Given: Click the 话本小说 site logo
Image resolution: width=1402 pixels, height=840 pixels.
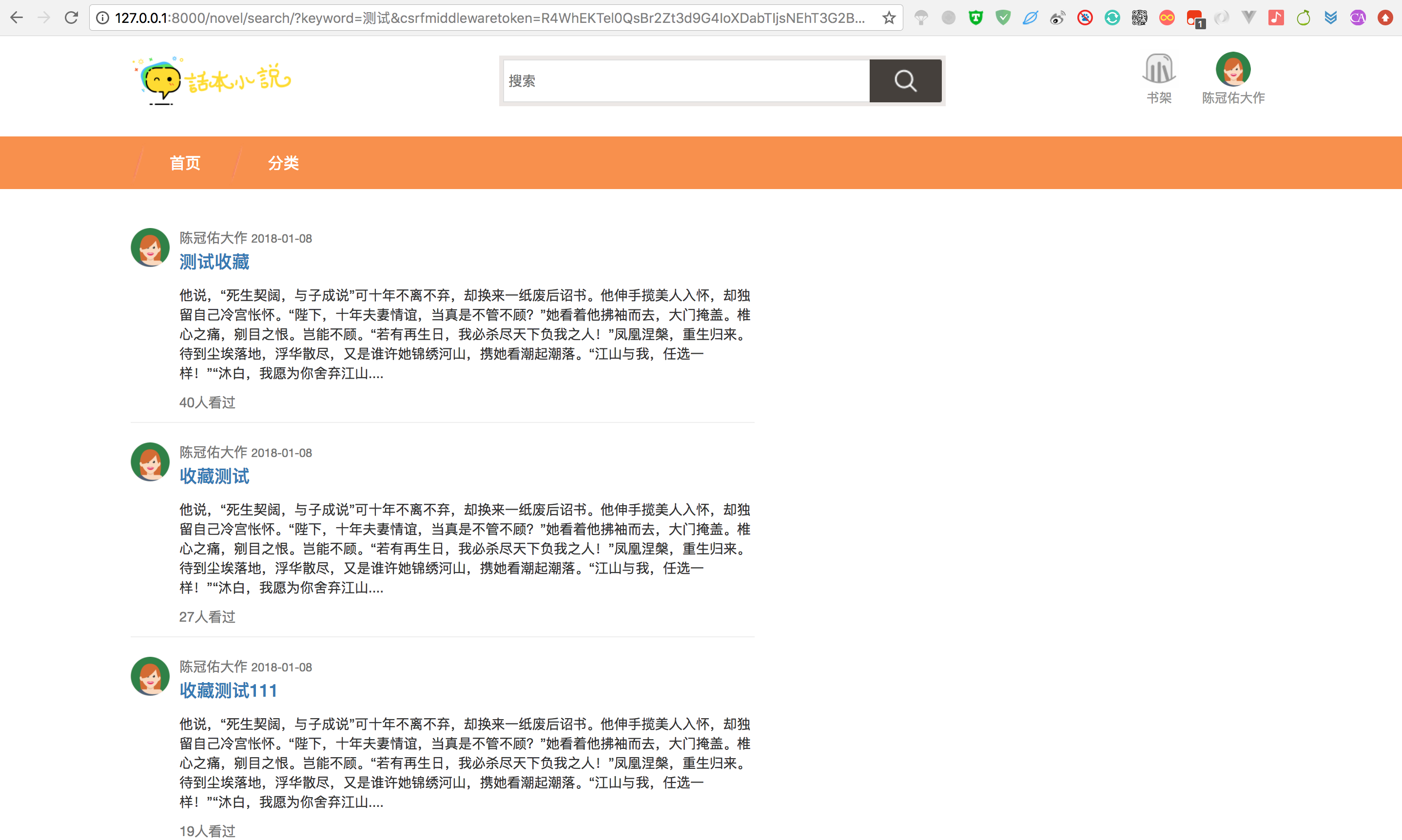Looking at the screenshot, I should pos(212,80).
